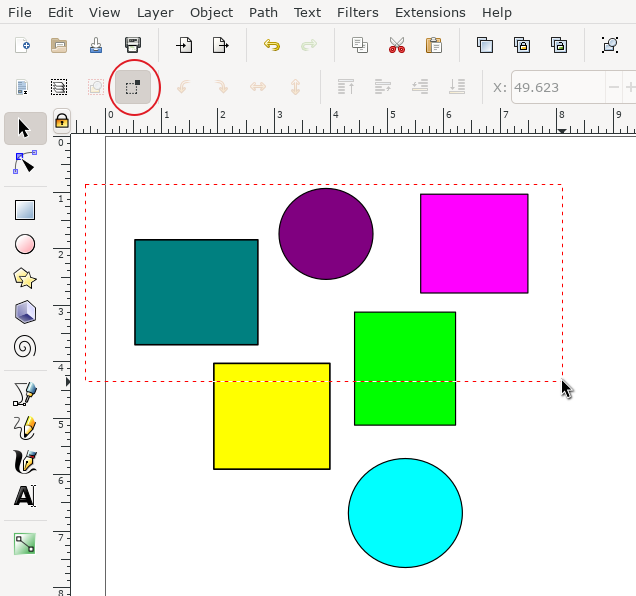Open the Layer menu
The width and height of the screenshot is (636, 596).
155,13
